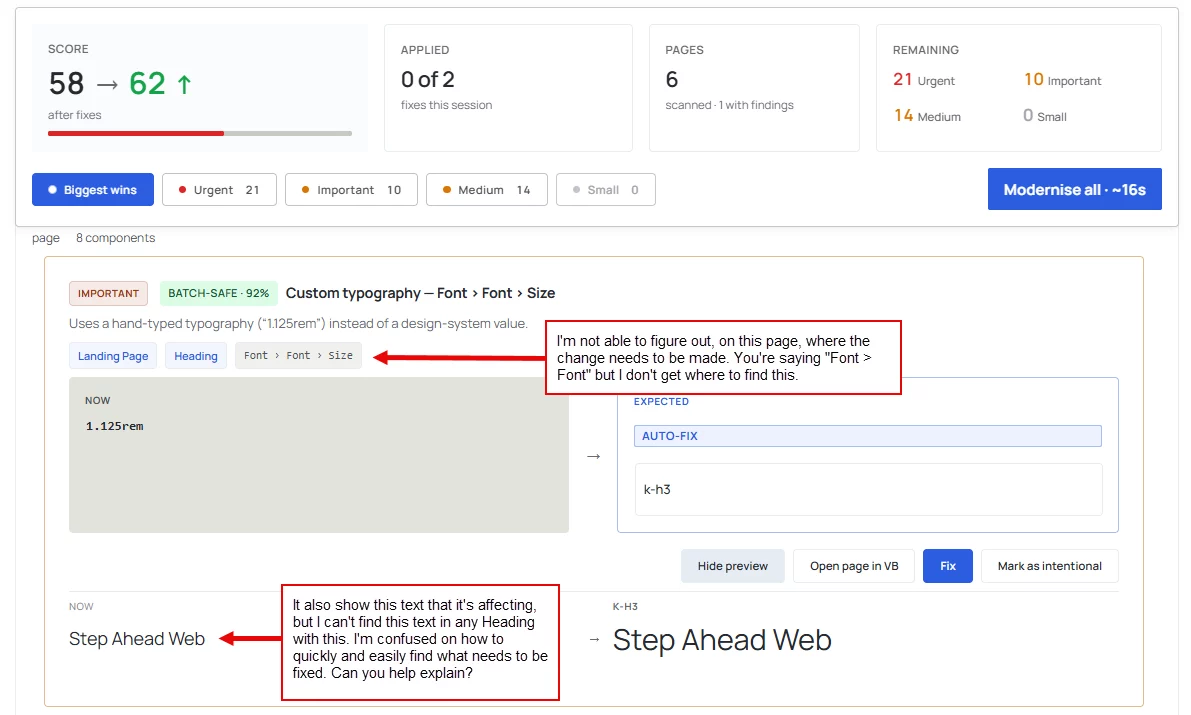Click the green score value 62
Image resolution: width=1191 pixels, height=715 pixels.
[147, 84]
